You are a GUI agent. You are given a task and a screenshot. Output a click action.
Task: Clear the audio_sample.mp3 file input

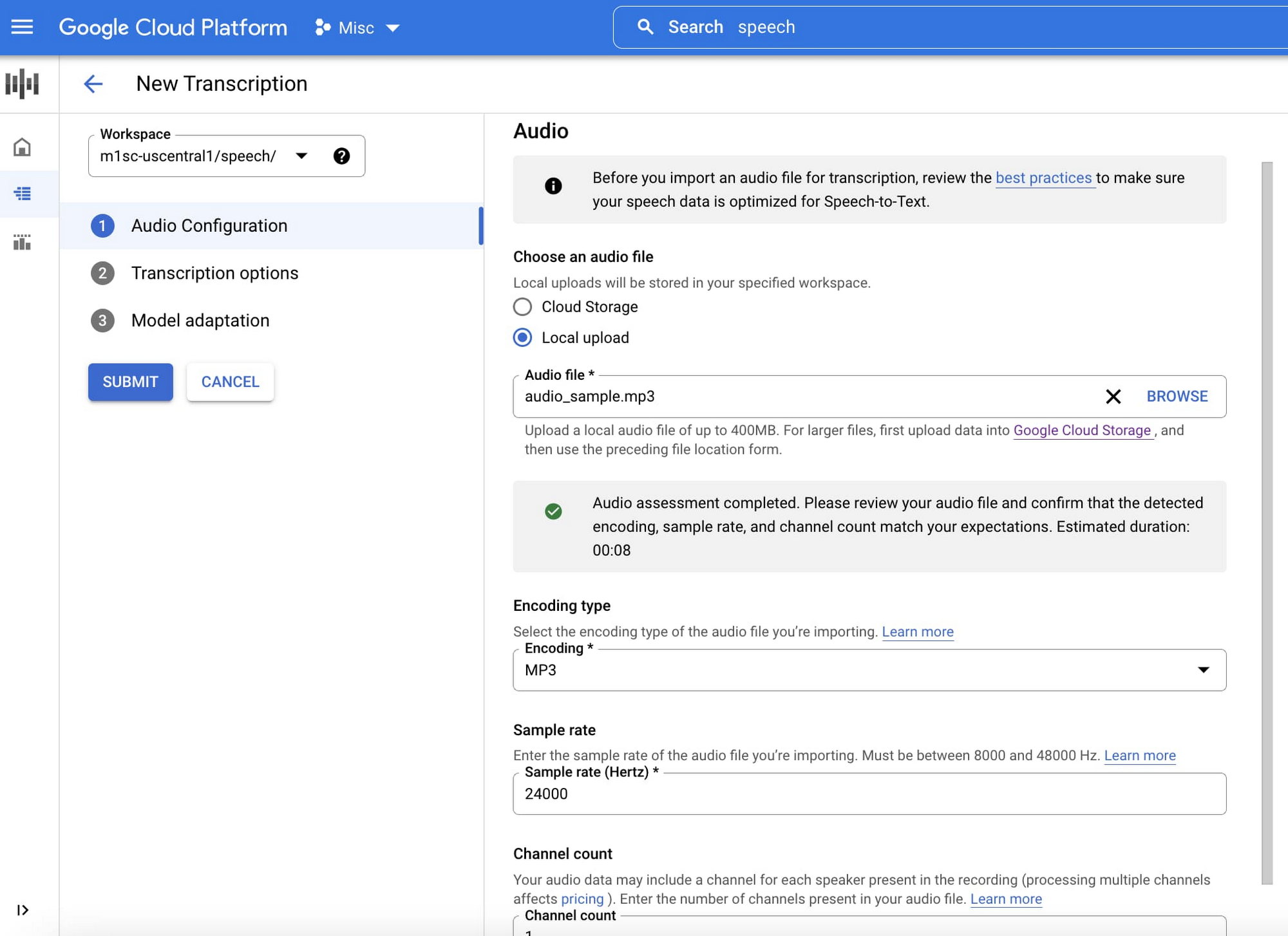pyautogui.click(x=1113, y=396)
